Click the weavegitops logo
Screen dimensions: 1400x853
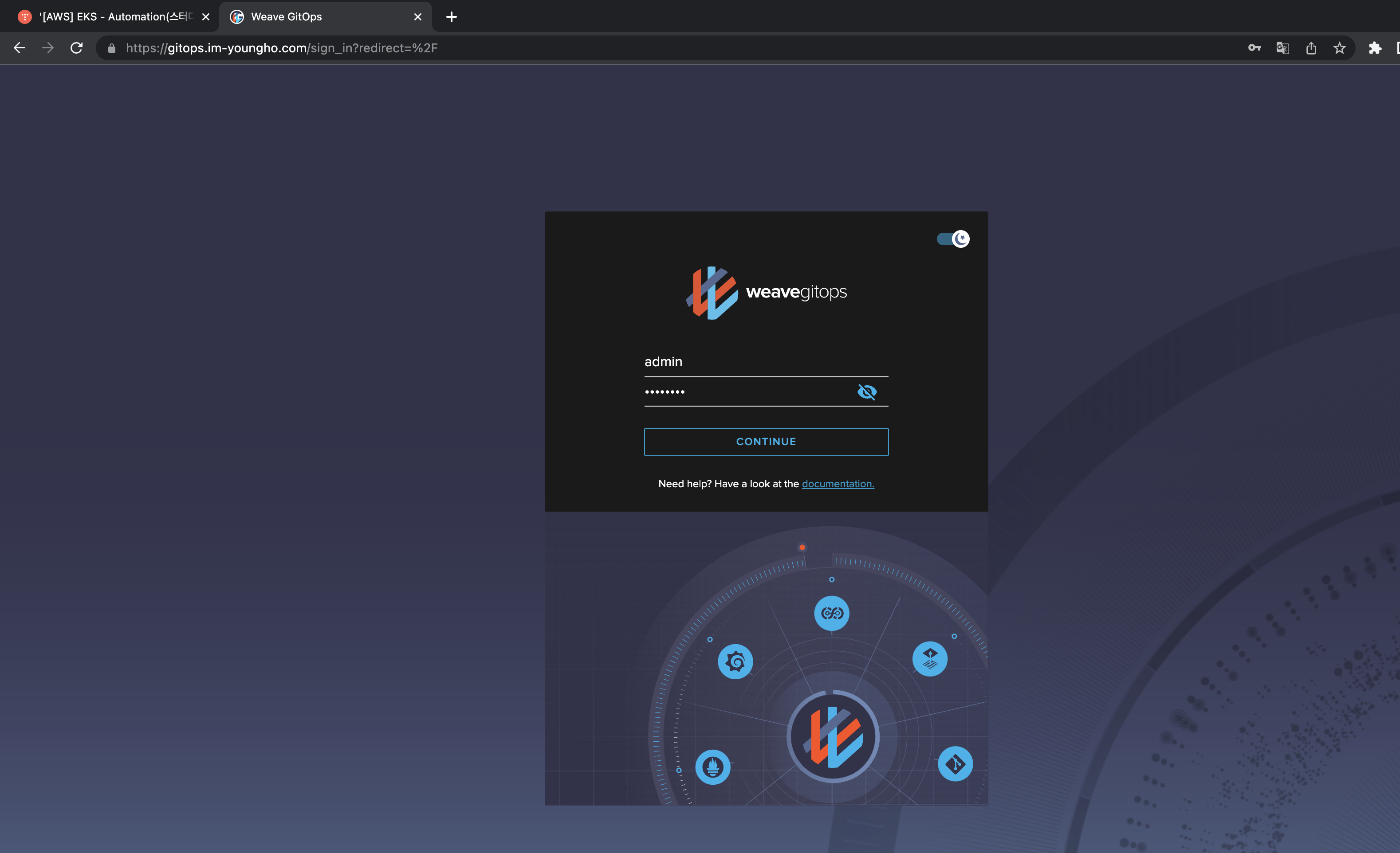tap(765, 293)
